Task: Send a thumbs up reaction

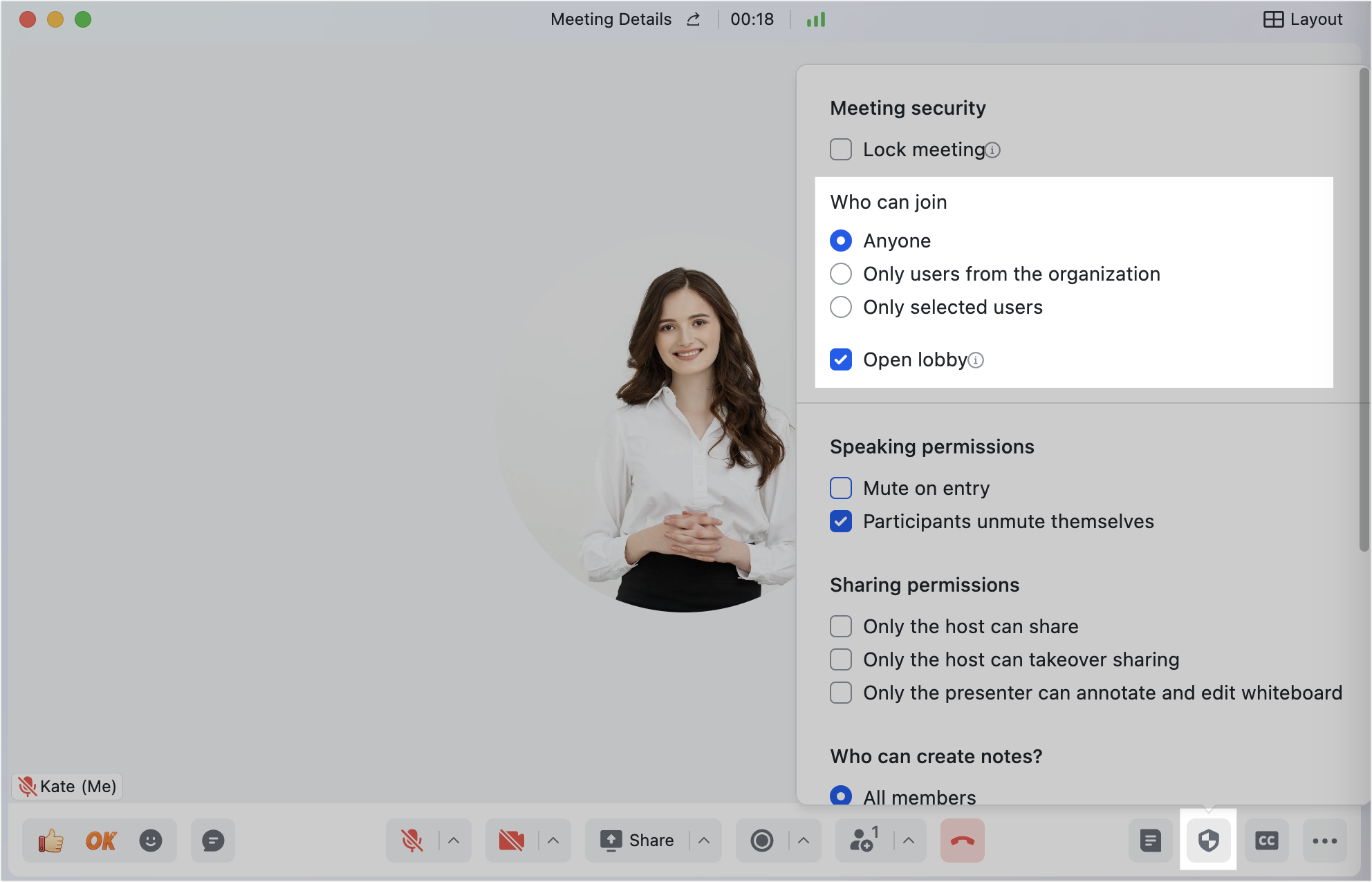Action: (51, 841)
